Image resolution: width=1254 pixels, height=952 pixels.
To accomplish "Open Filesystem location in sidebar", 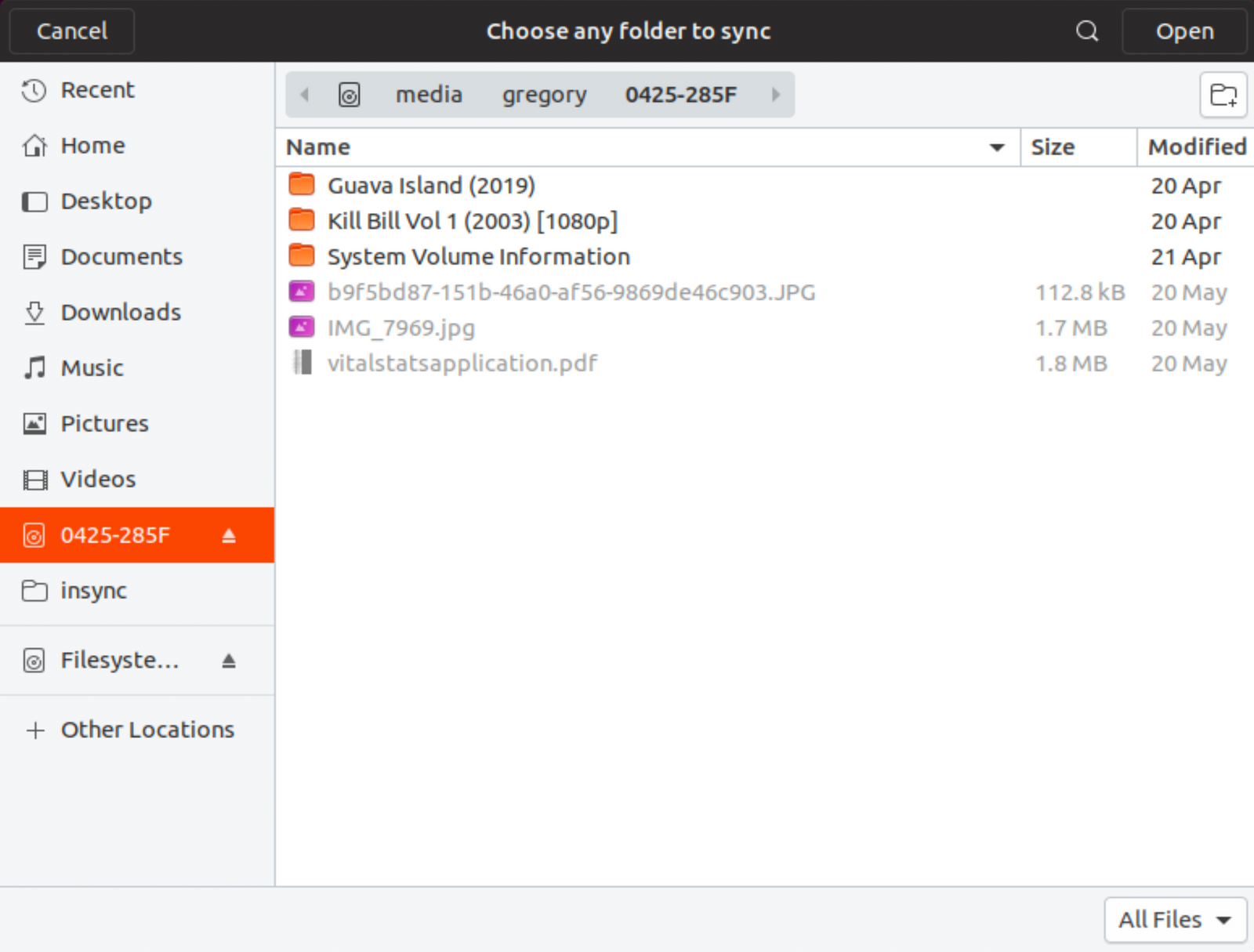I will pos(137,661).
